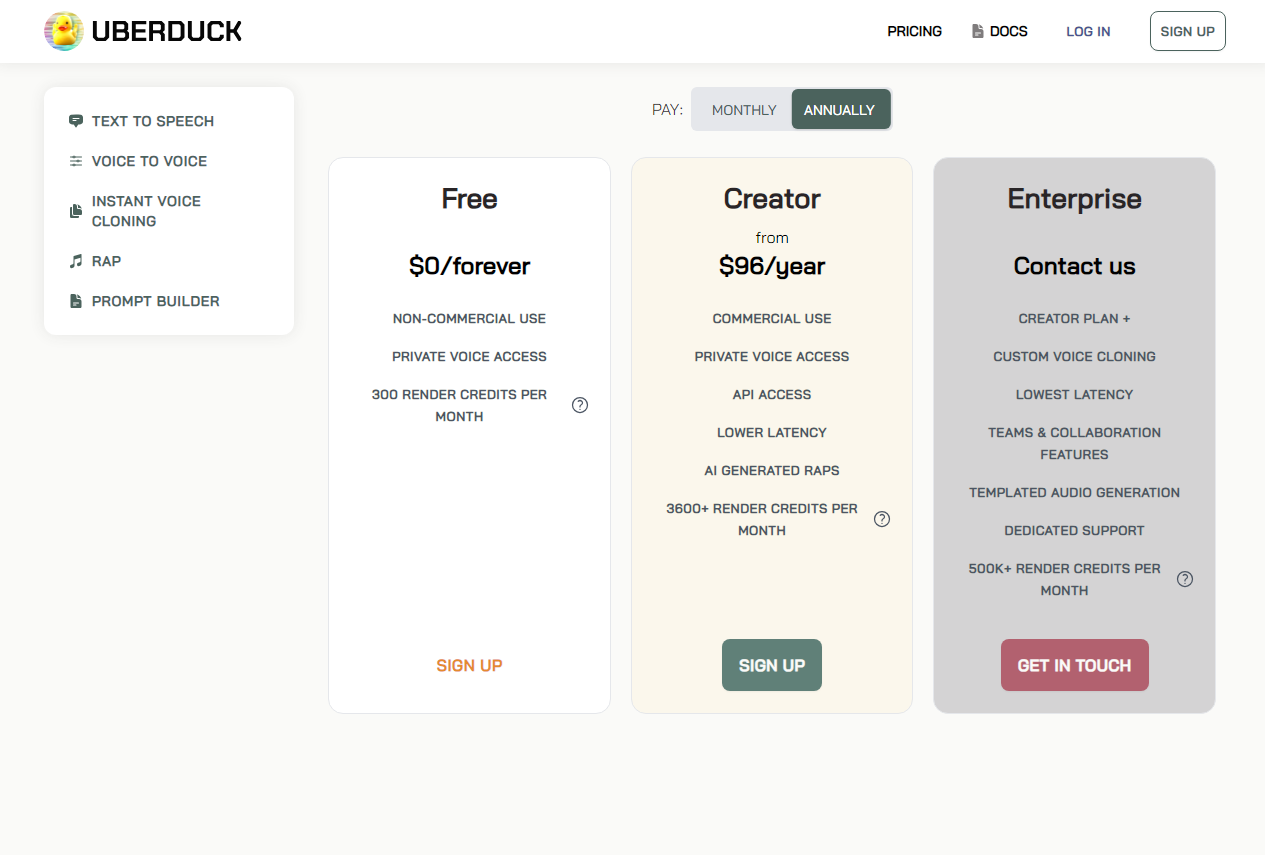1265x855 pixels.
Task: Click the API Access feature text
Action: click(772, 395)
